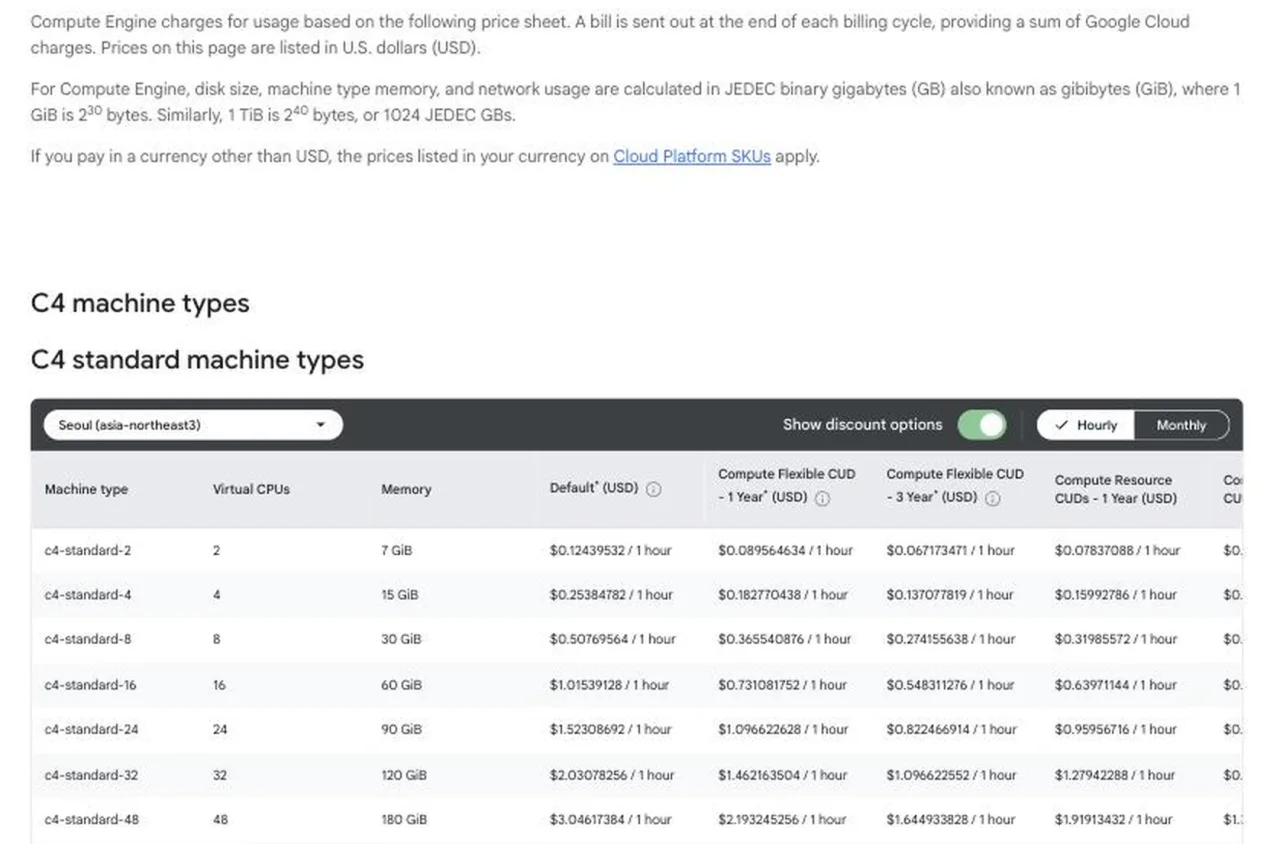
Task: Click the C4 machine types heading
Action: (x=140, y=303)
